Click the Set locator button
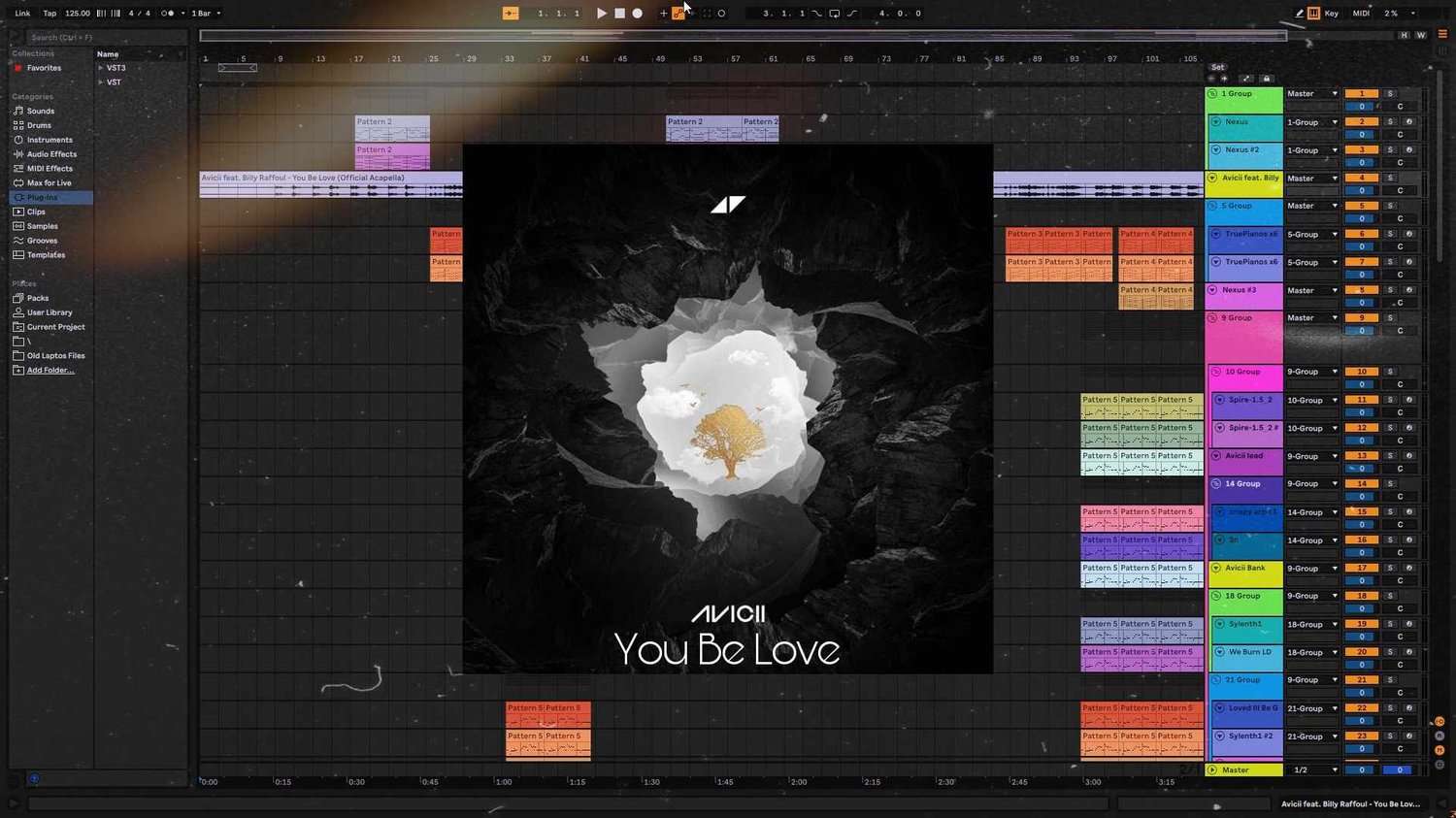 [1217, 67]
